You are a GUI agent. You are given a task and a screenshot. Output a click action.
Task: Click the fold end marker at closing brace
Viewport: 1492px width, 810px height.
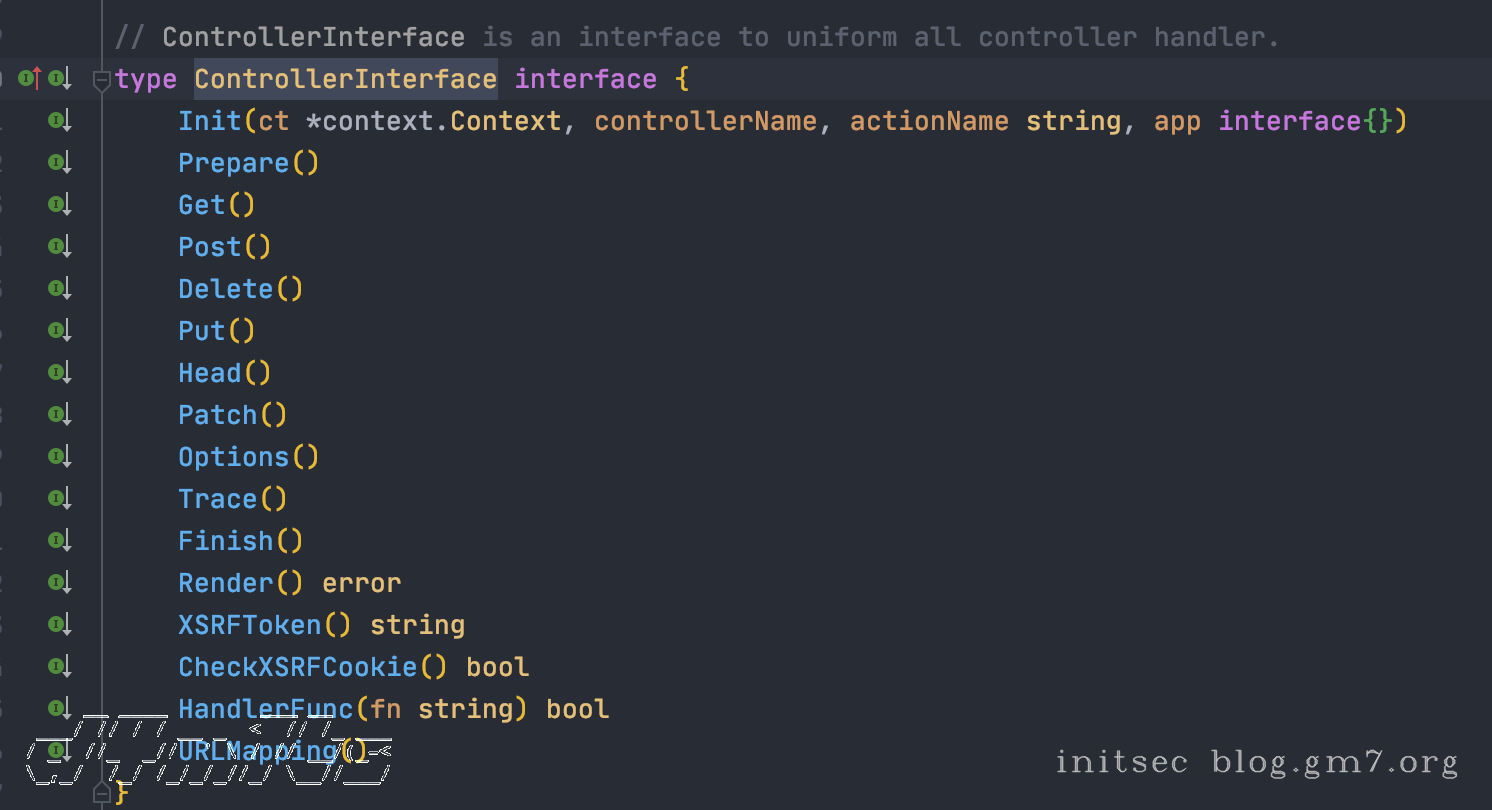pos(101,793)
